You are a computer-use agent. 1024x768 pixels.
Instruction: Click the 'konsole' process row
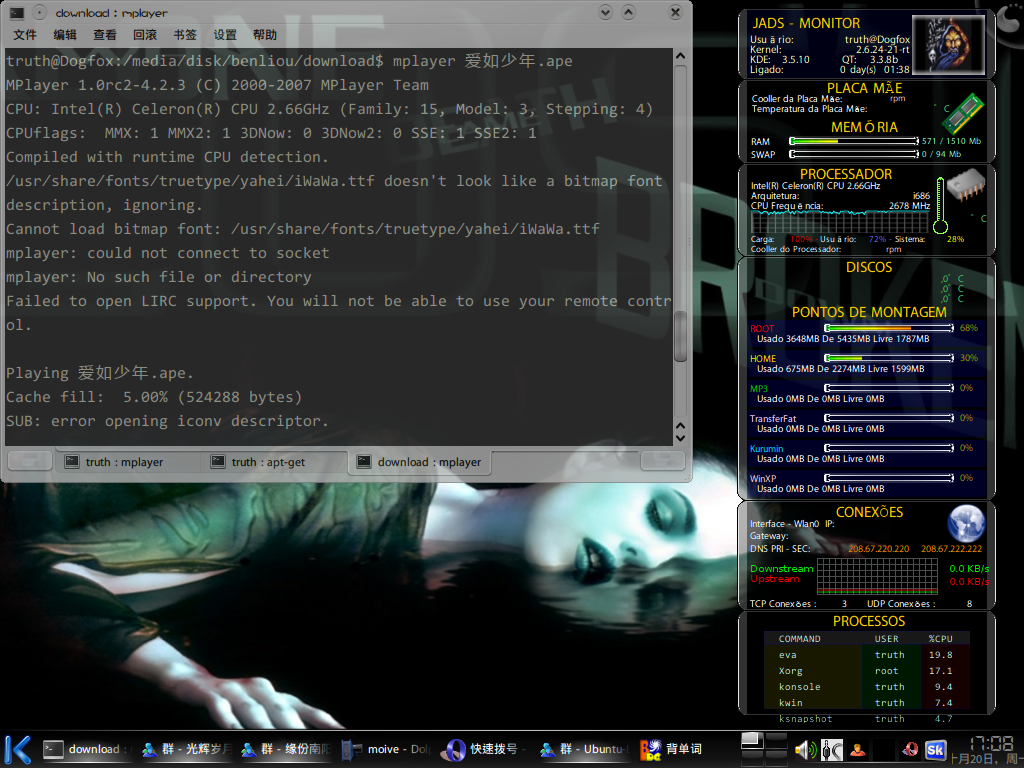[x=867, y=687]
